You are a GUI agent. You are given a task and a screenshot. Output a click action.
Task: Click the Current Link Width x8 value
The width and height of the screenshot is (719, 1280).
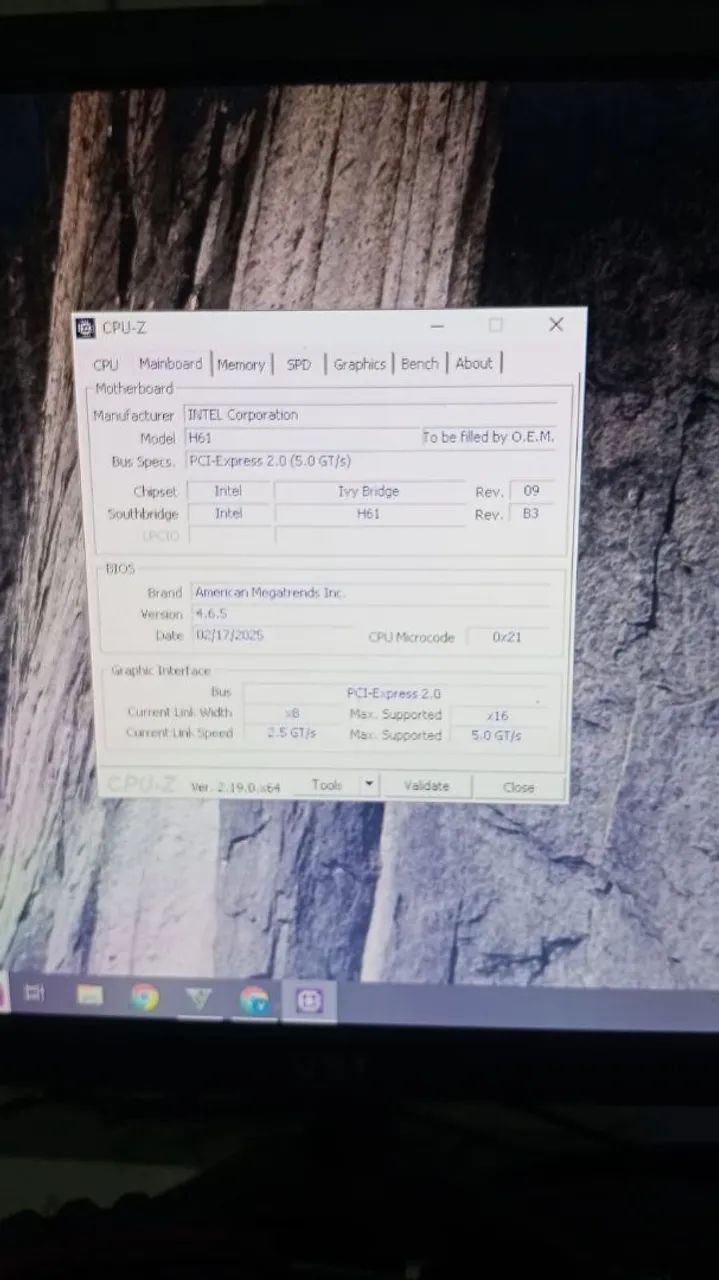point(292,713)
